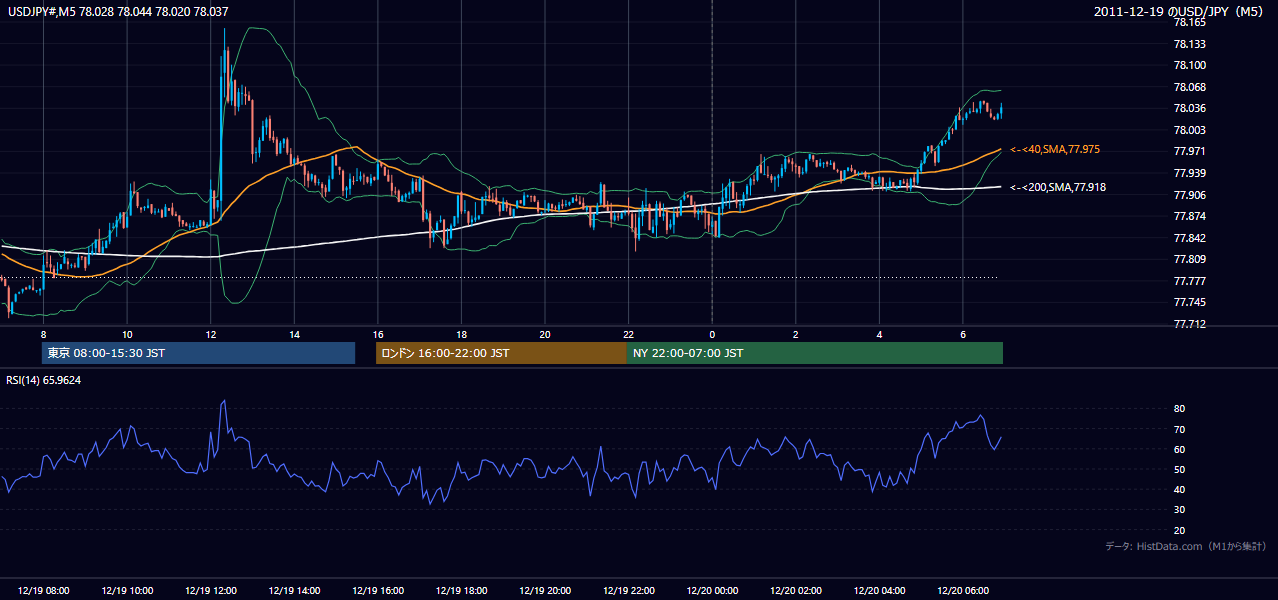Click the USDJPY#,M5 header quote text
This screenshot has width=1278, height=600.
[x=118, y=11]
